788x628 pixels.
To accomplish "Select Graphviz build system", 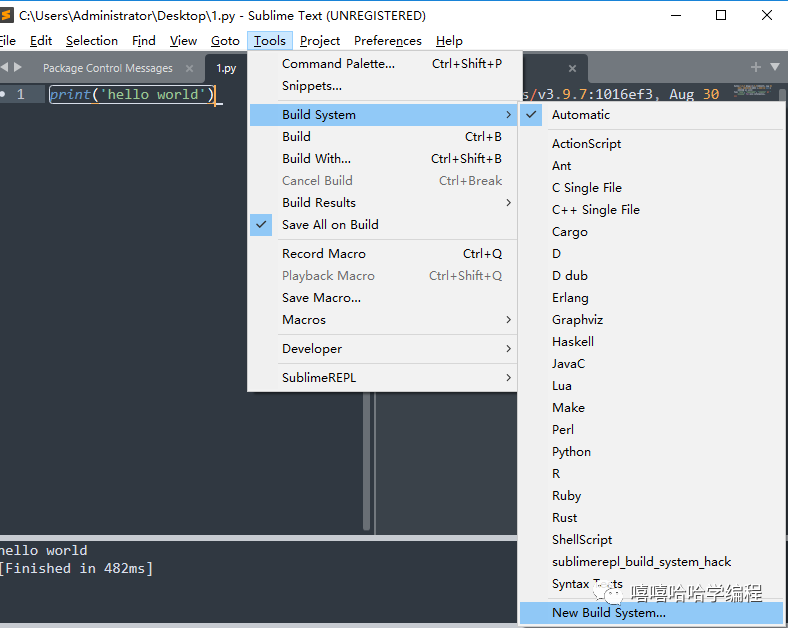I will pos(651,320).
